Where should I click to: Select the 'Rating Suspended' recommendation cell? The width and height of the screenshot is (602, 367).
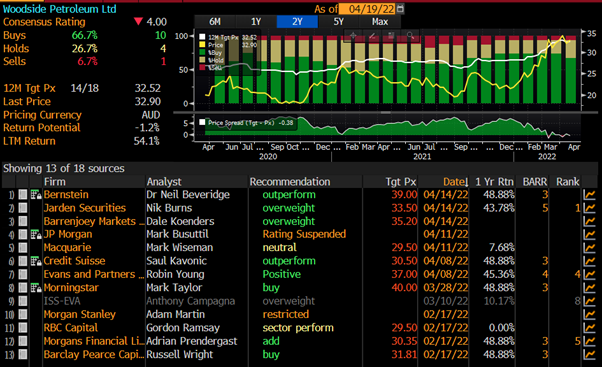pyautogui.click(x=304, y=234)
